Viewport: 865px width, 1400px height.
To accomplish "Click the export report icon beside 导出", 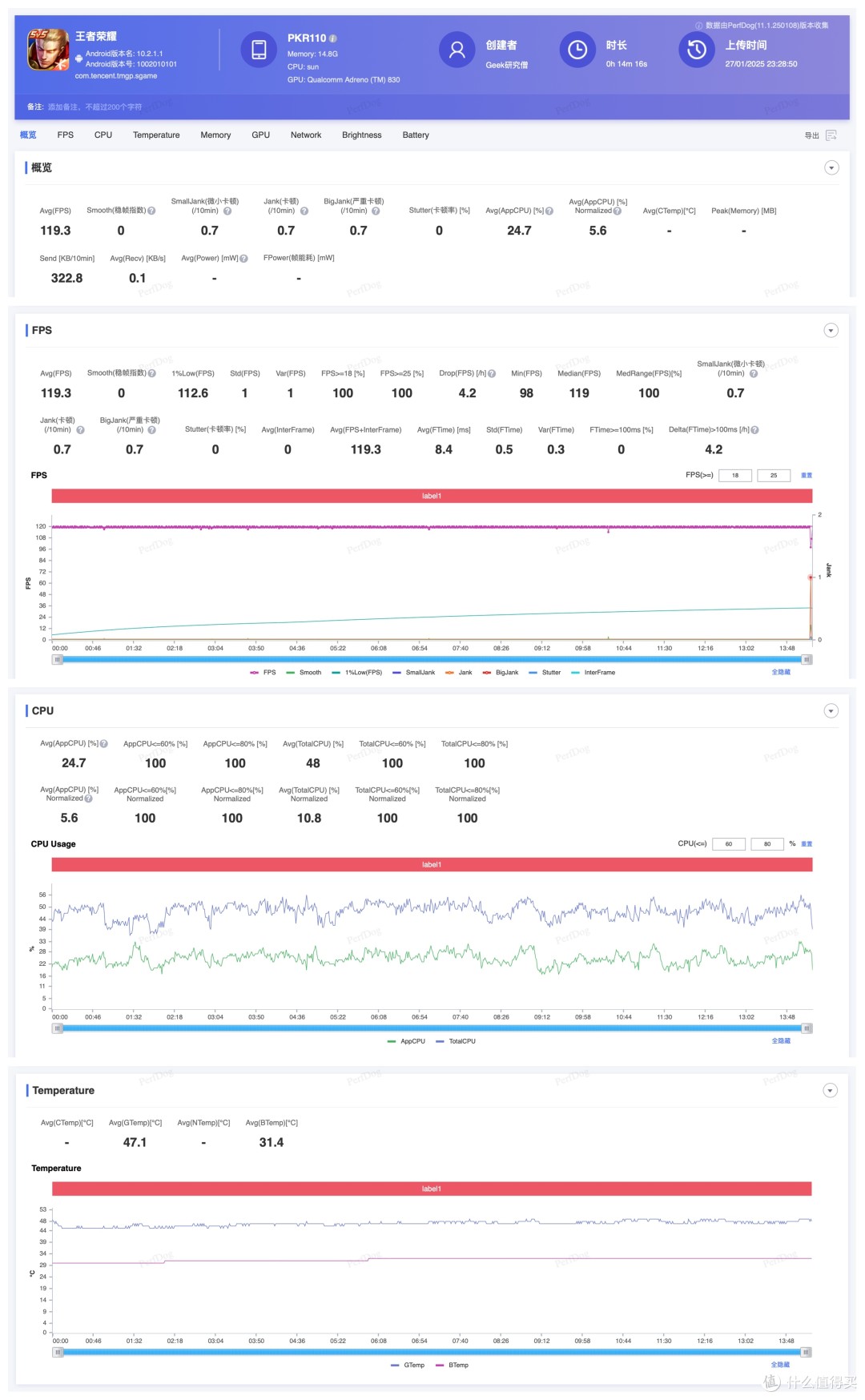I will [x=831, y=135].
